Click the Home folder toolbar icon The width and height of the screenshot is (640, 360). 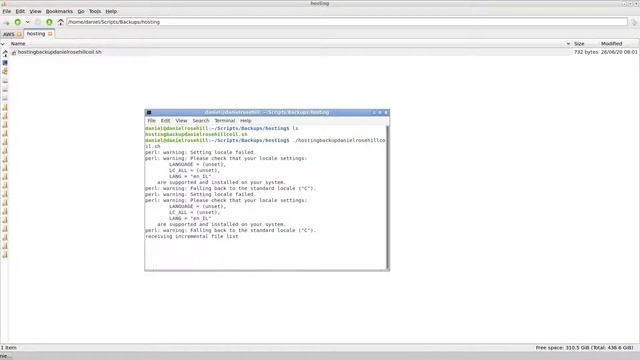coord(60,22)
